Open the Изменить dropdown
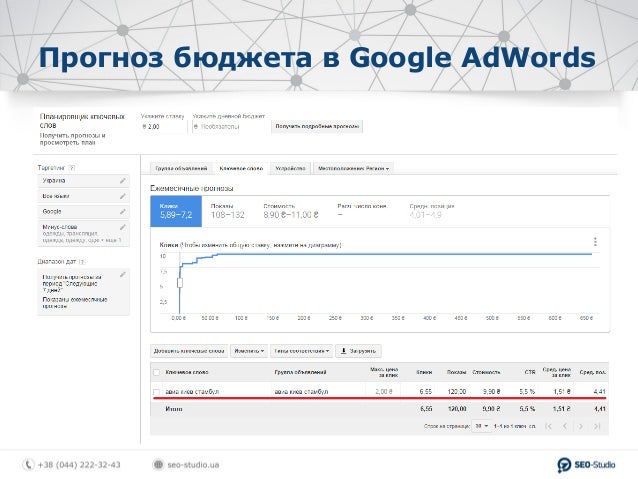The width and height of the screenshot is (638, 479). point(249,351)
